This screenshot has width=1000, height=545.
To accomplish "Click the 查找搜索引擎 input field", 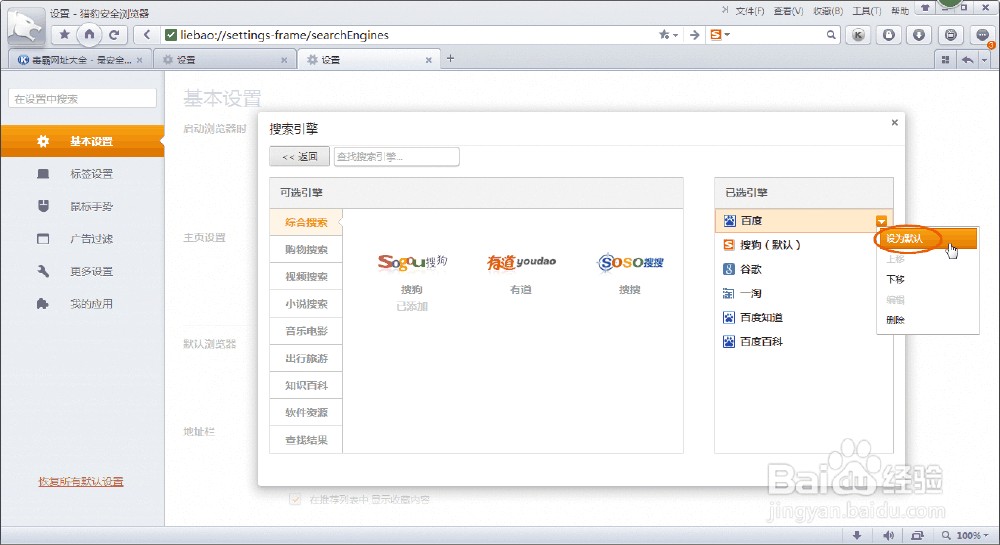I will pos(396,156).
